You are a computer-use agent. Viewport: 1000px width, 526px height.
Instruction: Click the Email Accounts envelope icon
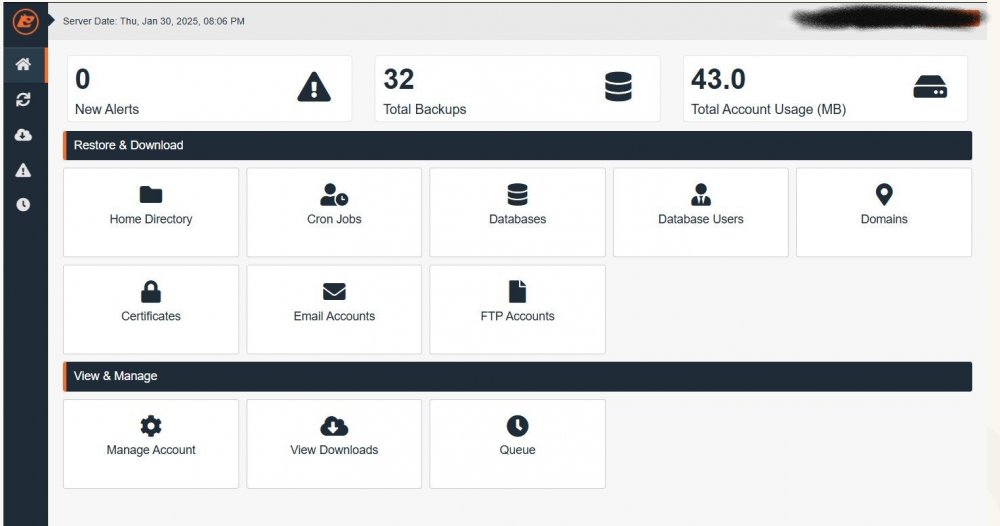tap(334, 291)
